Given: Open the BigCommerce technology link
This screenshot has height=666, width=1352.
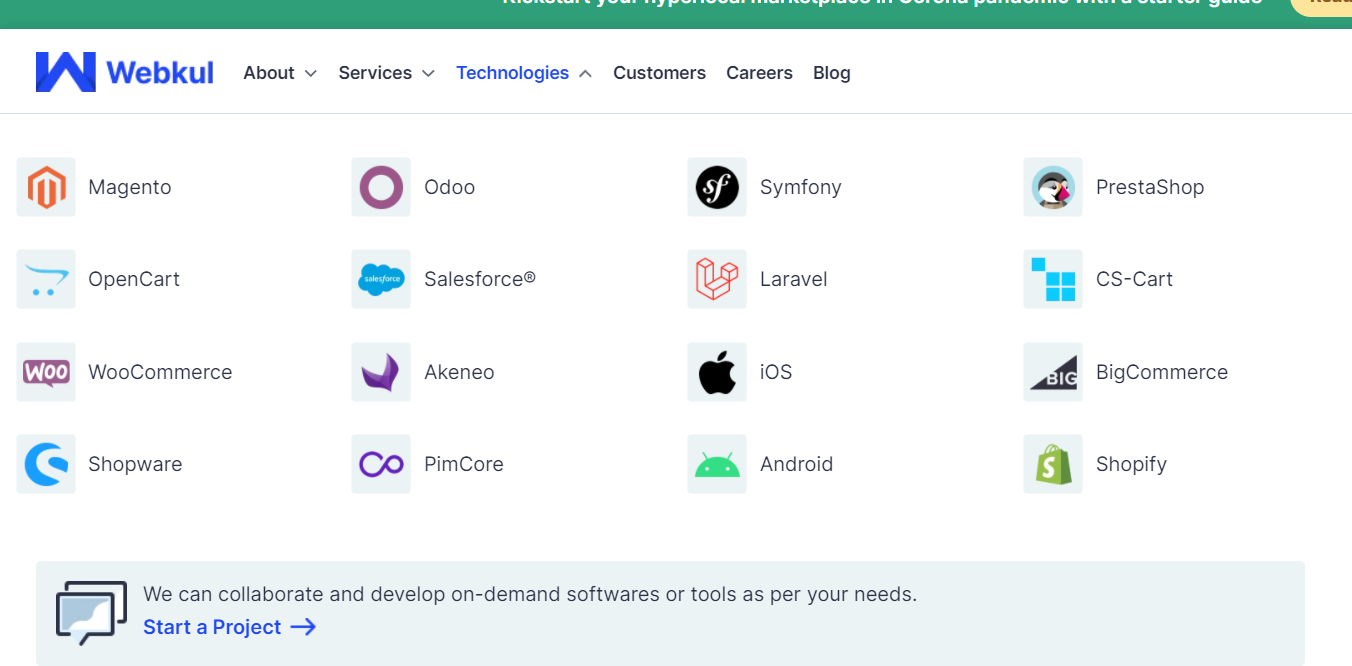Looking at the screenshot, I should [1162, 372].
